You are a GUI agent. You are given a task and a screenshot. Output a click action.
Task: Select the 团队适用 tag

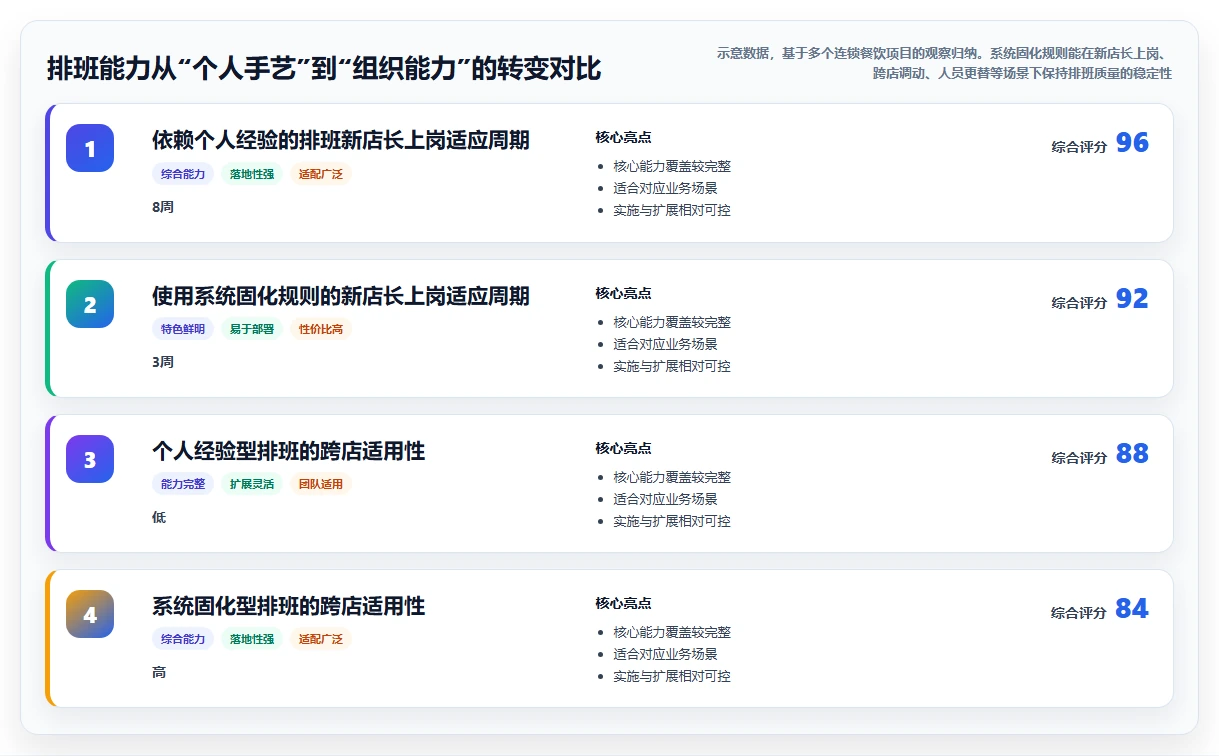[321, 484]
